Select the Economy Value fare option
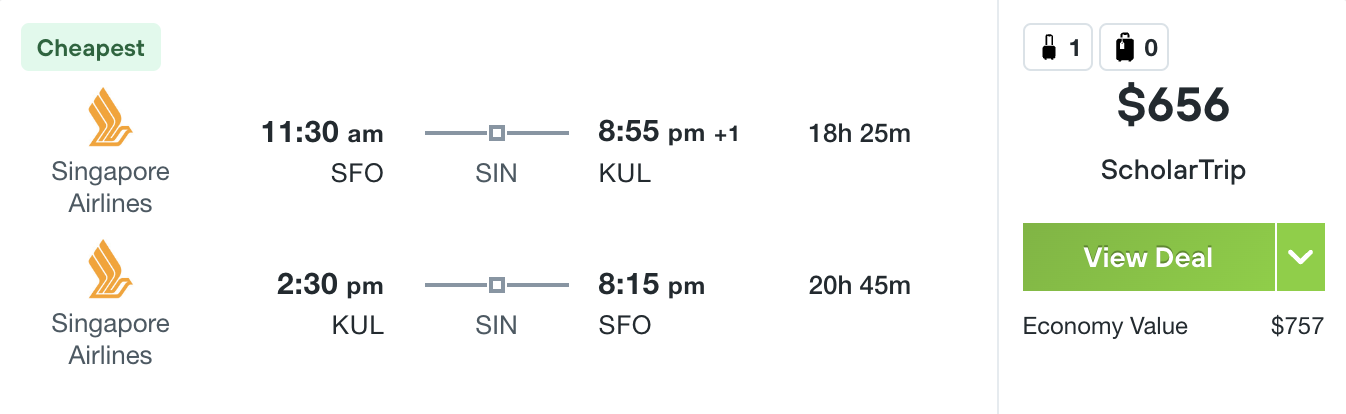This screenshot has width=1346, height=414. (1105, 326)
